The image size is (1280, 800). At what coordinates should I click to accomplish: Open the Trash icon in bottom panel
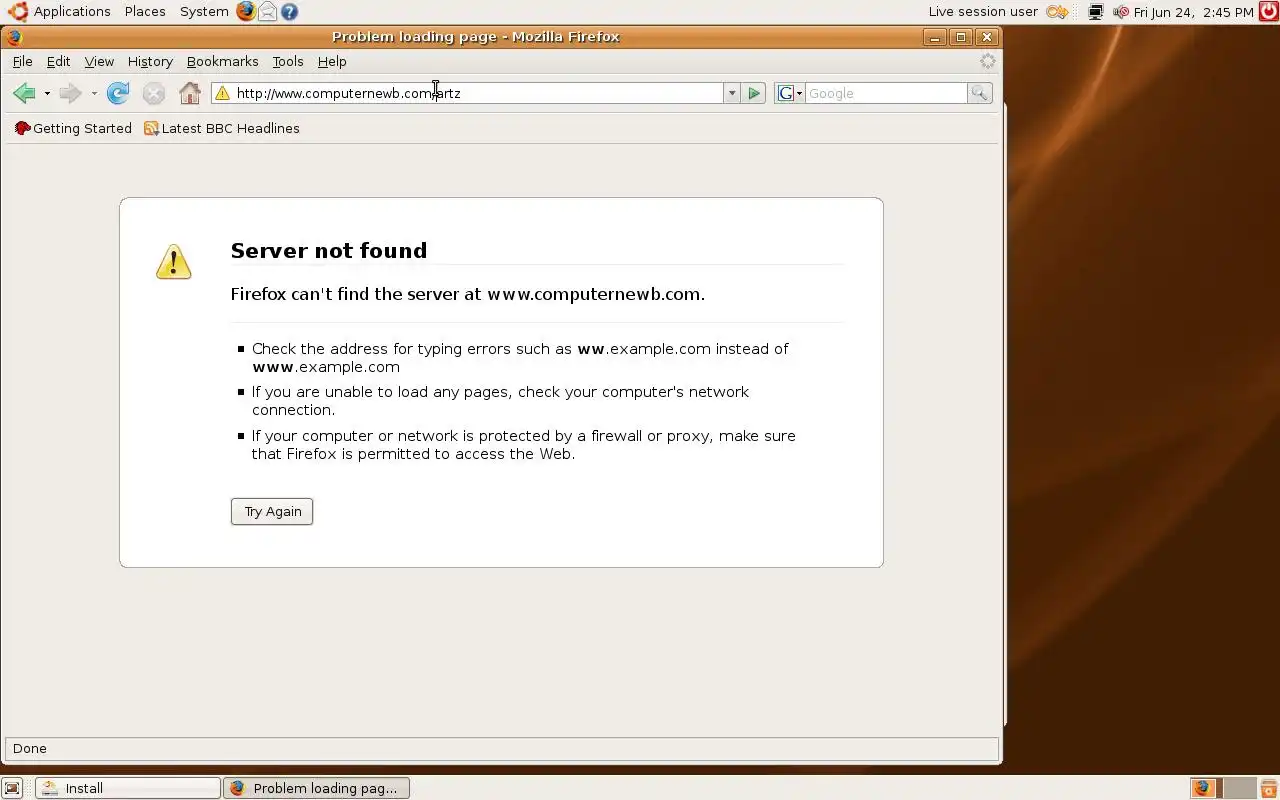click(x=1268, y=788)
